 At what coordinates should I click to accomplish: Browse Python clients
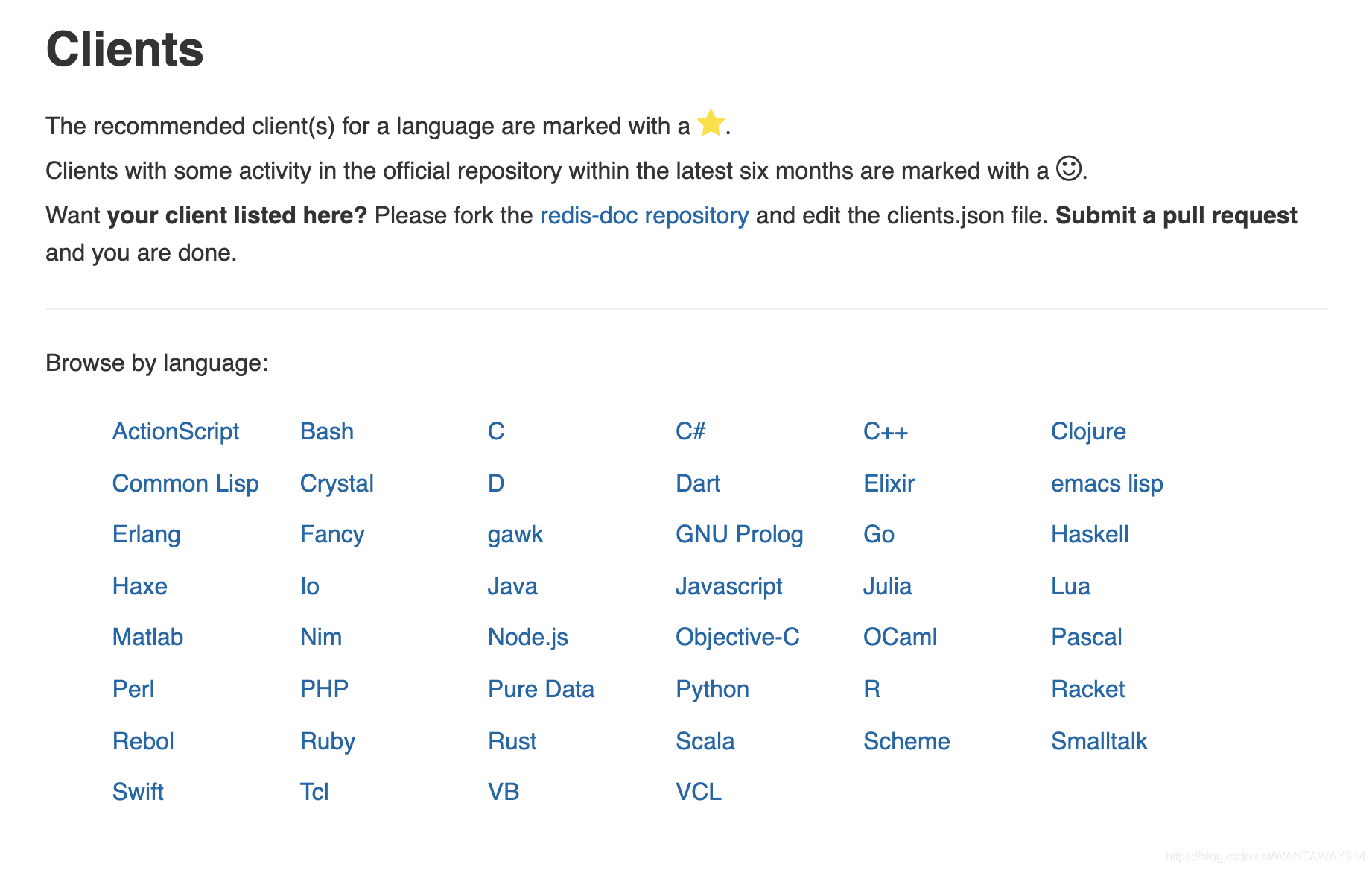(712, 689)
